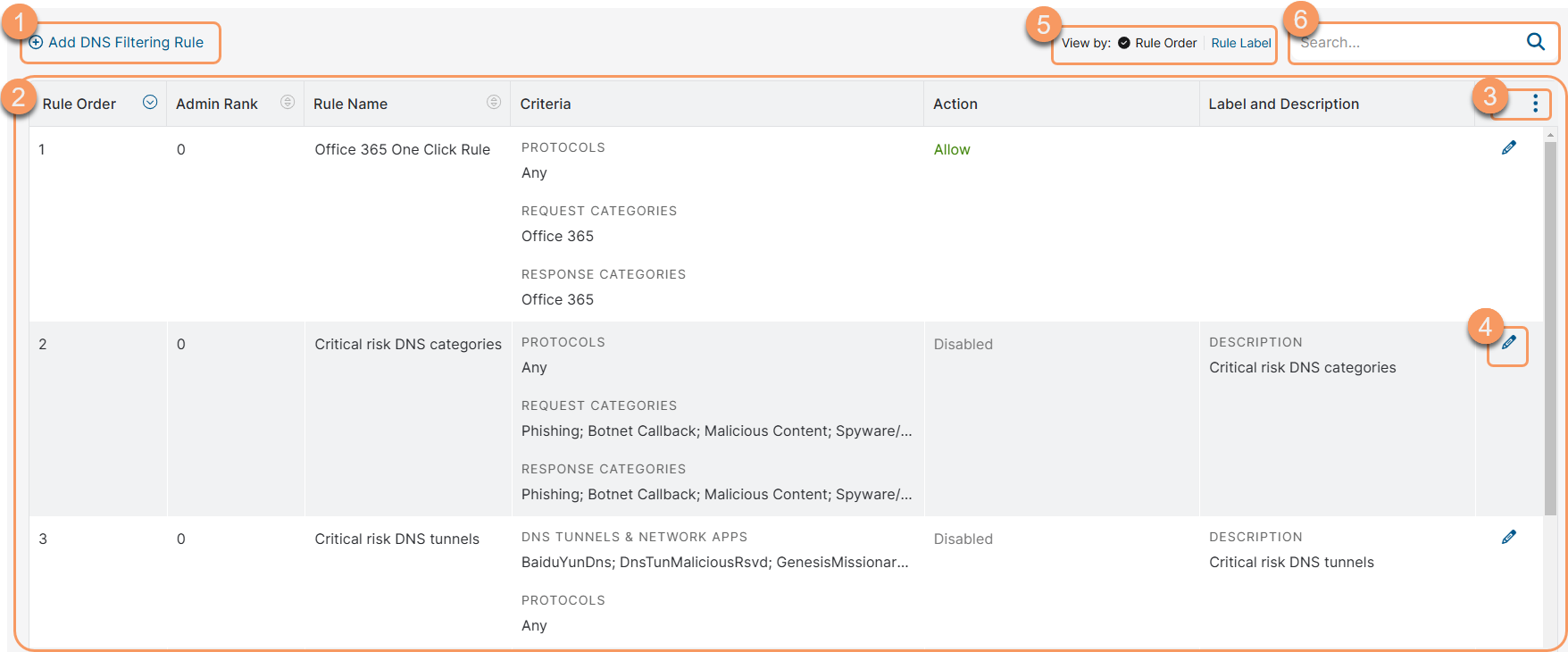Select the Rule Order view radio option
This screenshot has width=1568, height=652.
1124,43
